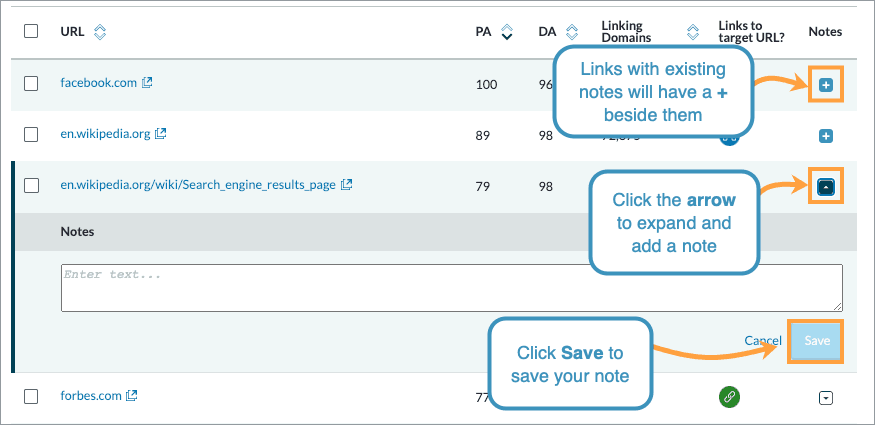
Task: Collapse the notes arrow for Search_engine_results_page
Action: [x=825, y=185]
